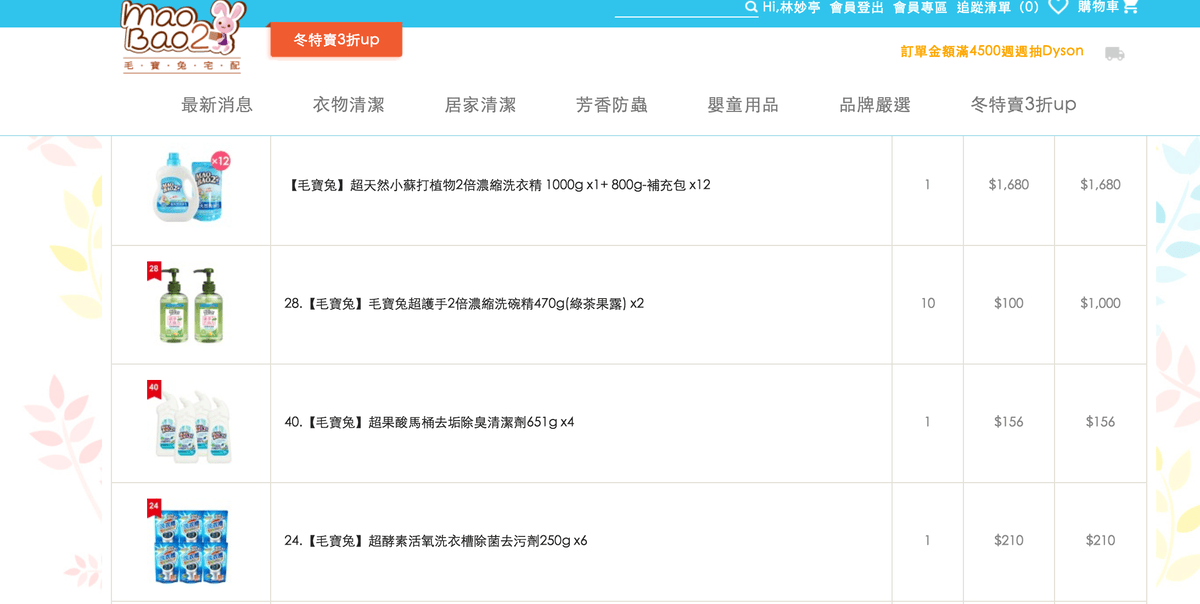The image size is (1200, 604).
Task: Go to 會員專區 member area
Action: [x=920, y=8]
